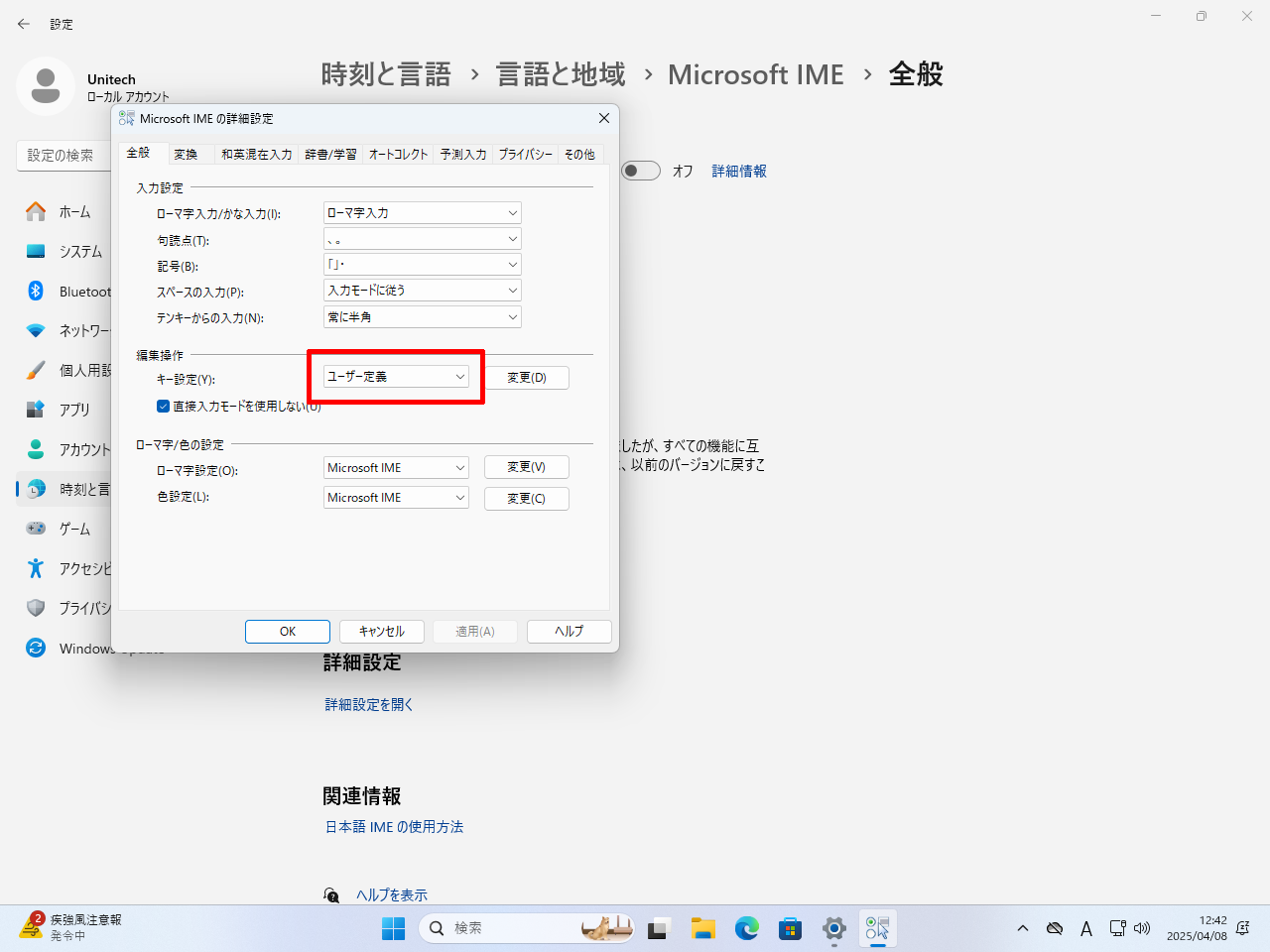Screen dimensions: 1270x952
Task: Click the IME input mode A indicator
Action: (1086, 928)
